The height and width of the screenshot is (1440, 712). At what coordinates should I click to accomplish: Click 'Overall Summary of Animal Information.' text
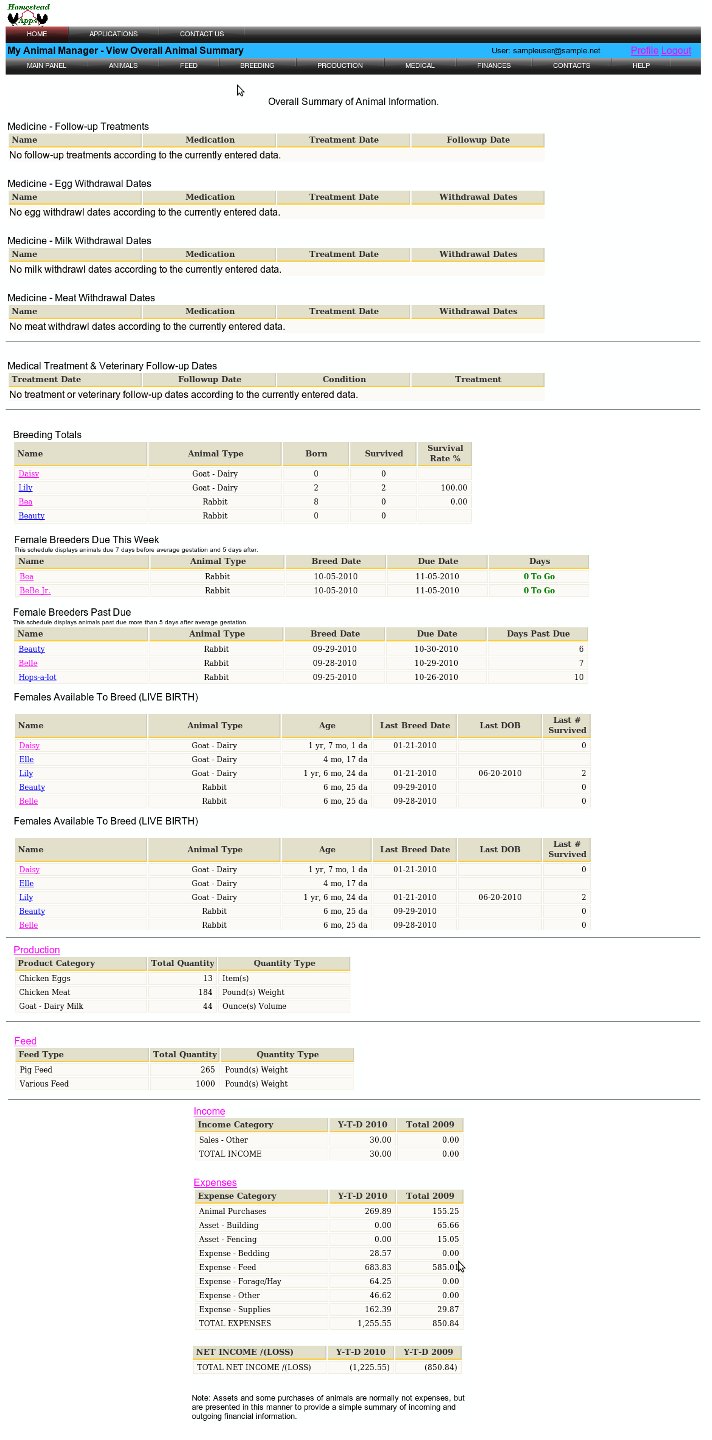click(x=353, y=102)
